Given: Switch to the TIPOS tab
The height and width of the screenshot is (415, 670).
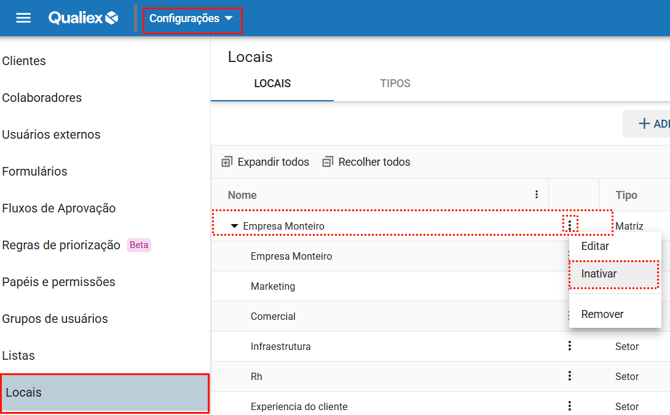Looking at the screenshot, I should click(395, 83).
